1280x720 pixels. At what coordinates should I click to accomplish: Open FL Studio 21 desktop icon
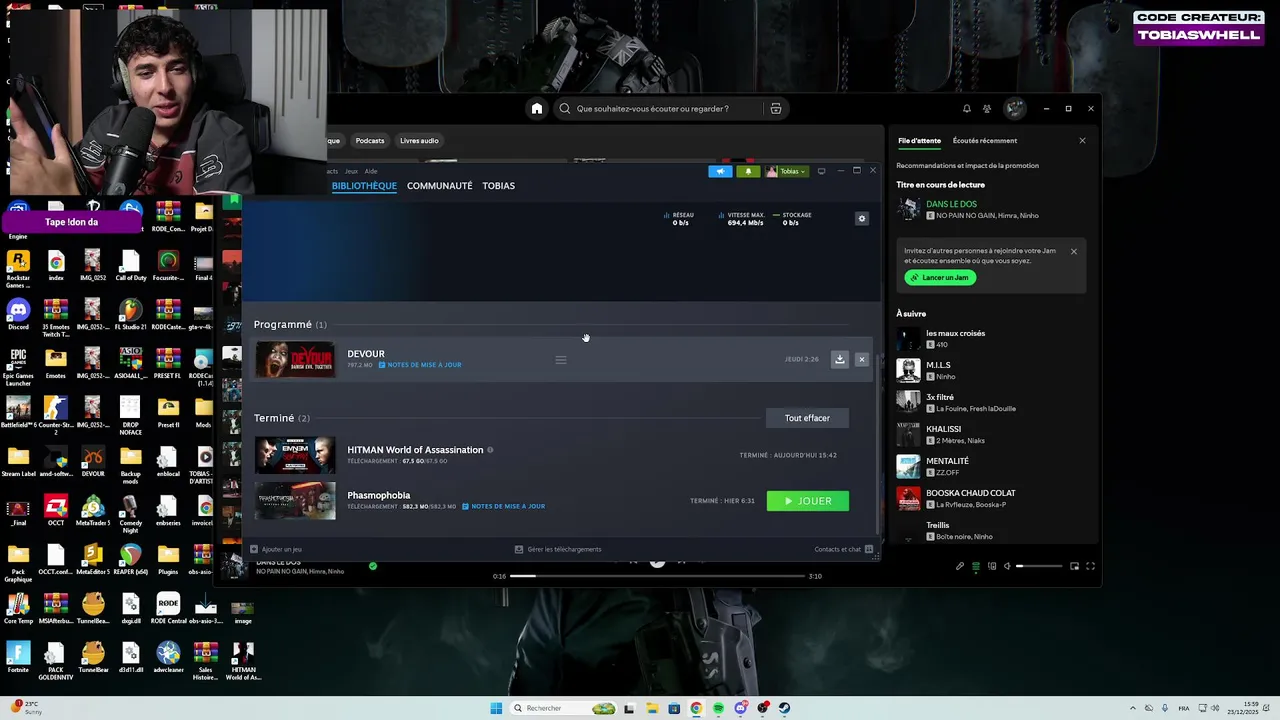130,315
